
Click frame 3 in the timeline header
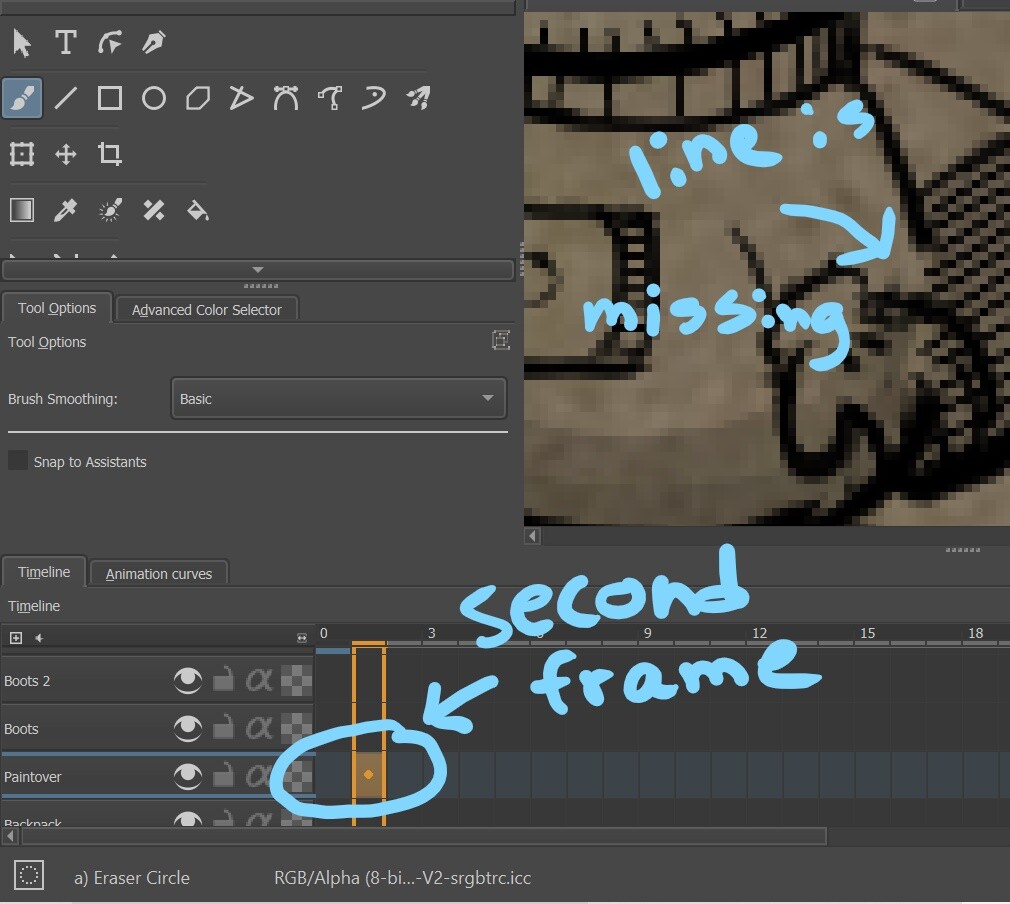click(x=432, y=633)
